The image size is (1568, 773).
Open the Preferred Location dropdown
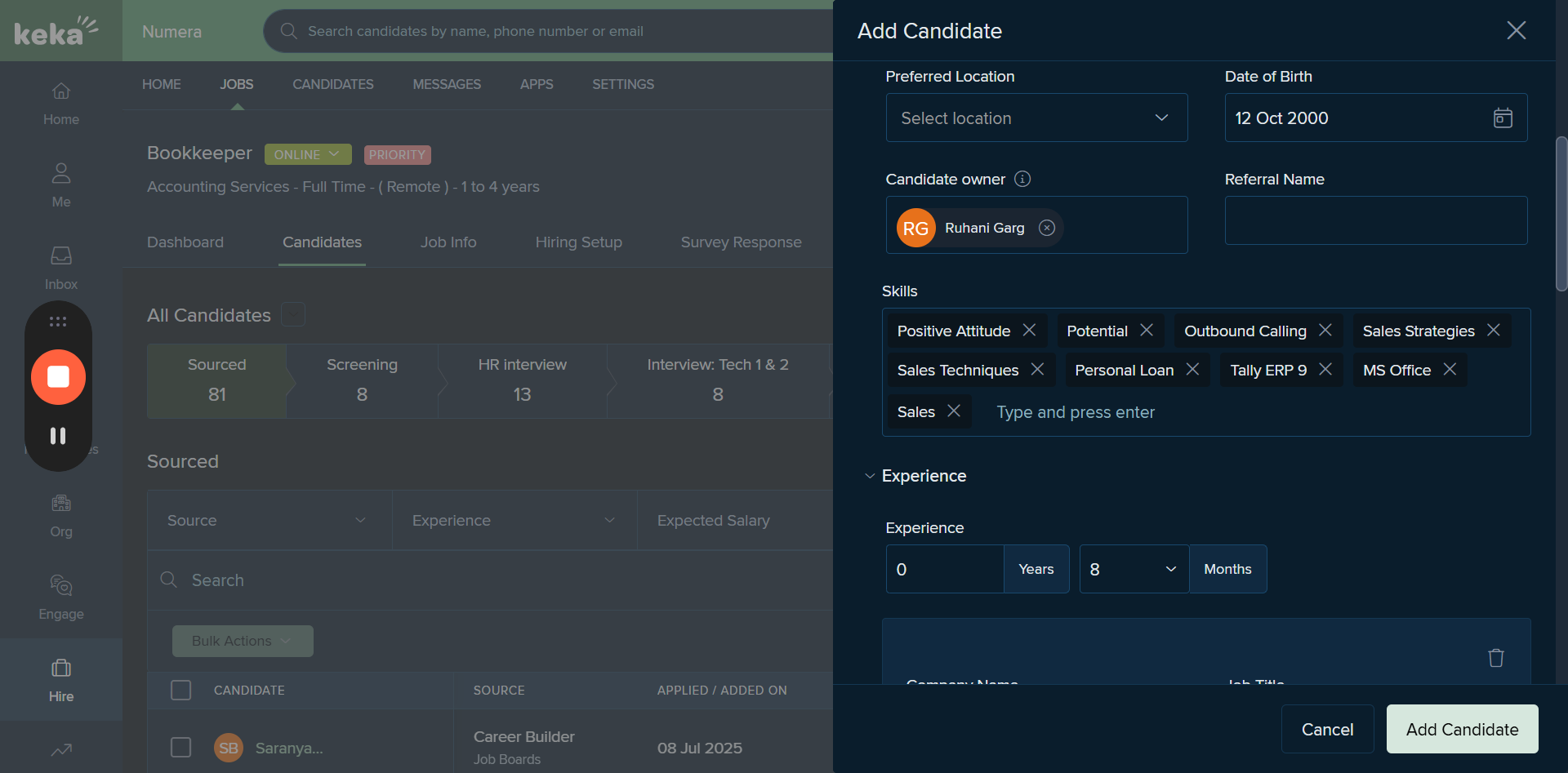click(1036, 118)
